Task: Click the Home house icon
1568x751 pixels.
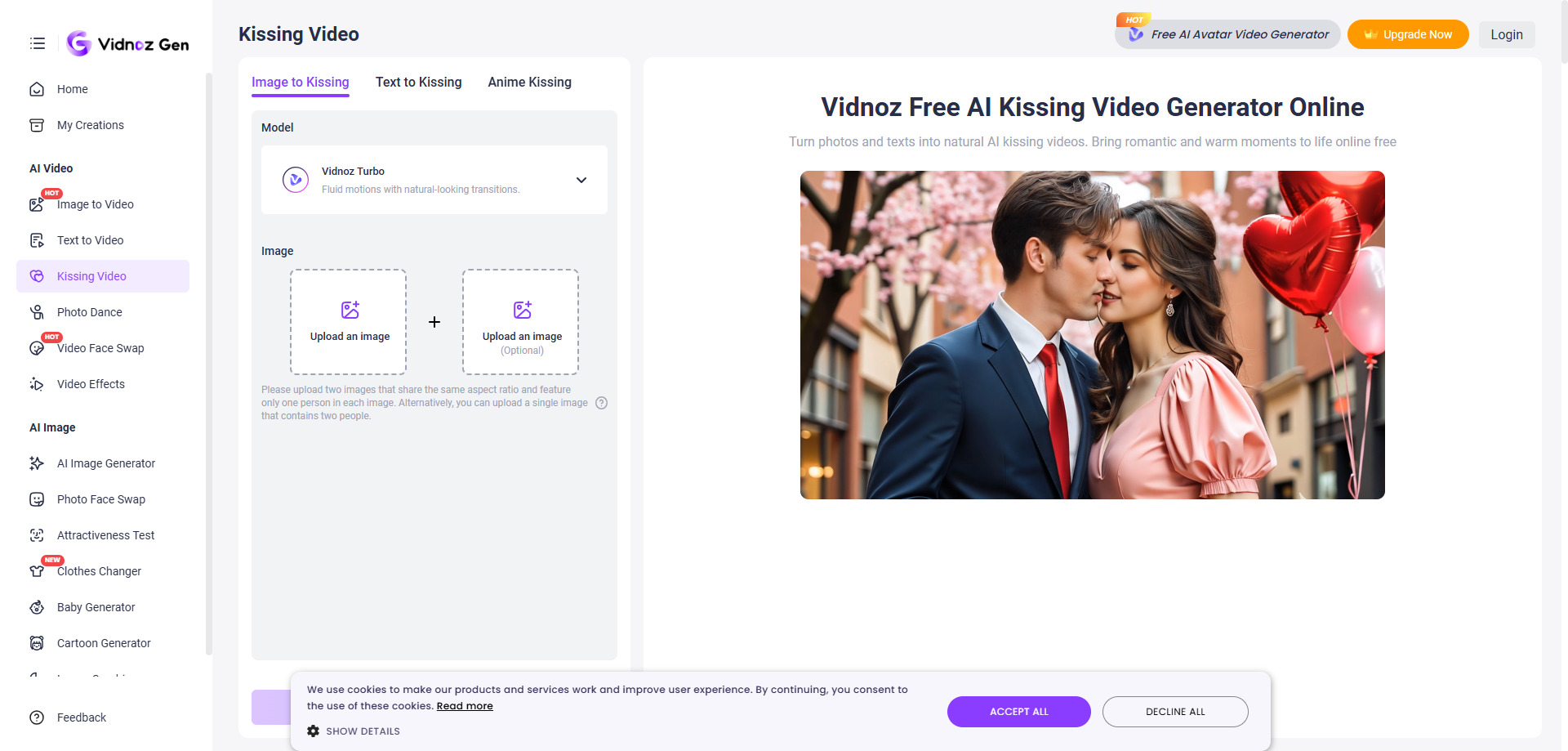Action: point(37,89)
